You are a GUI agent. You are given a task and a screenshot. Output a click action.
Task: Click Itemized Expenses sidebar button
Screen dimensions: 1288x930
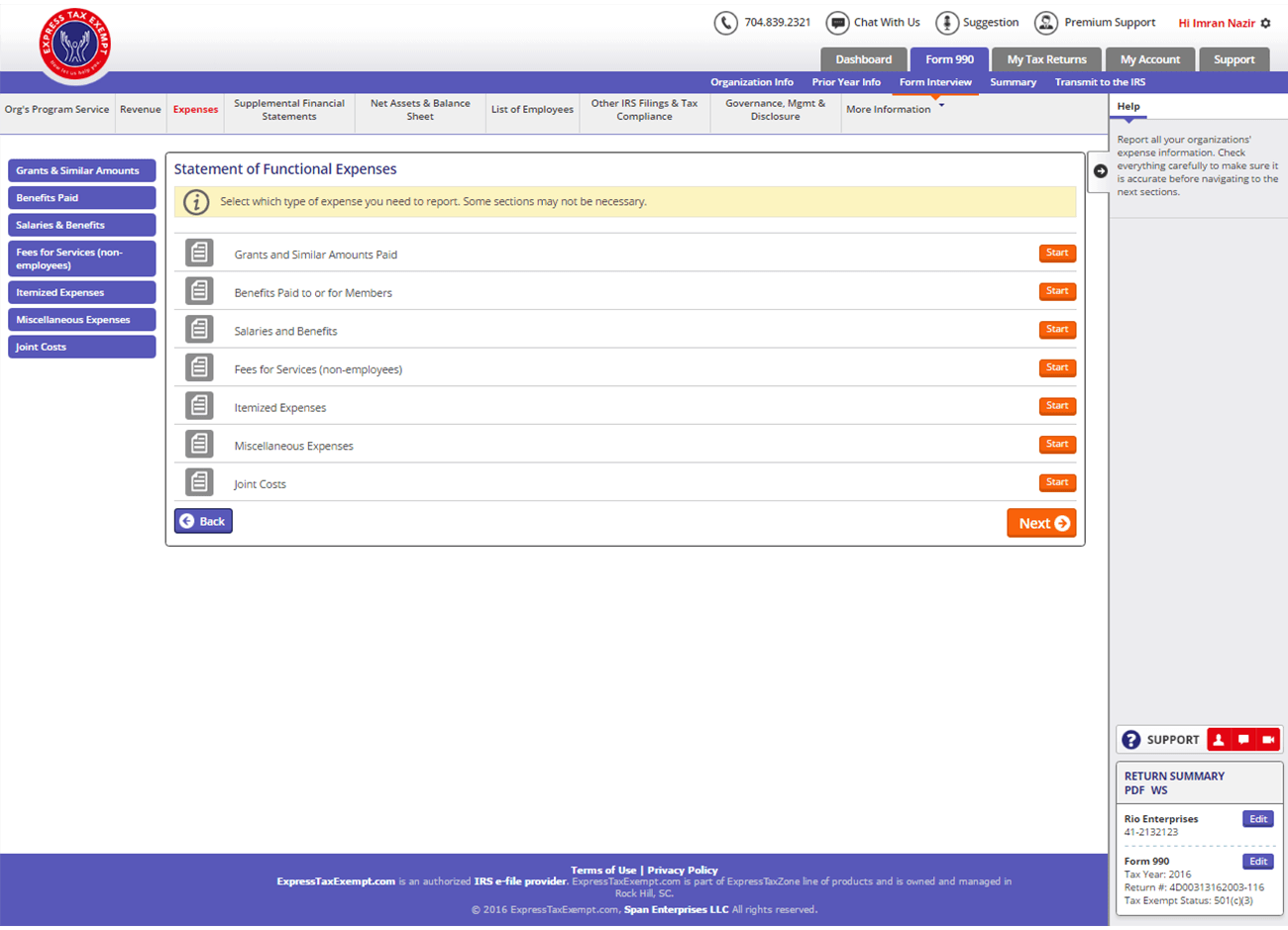(82, 292)
